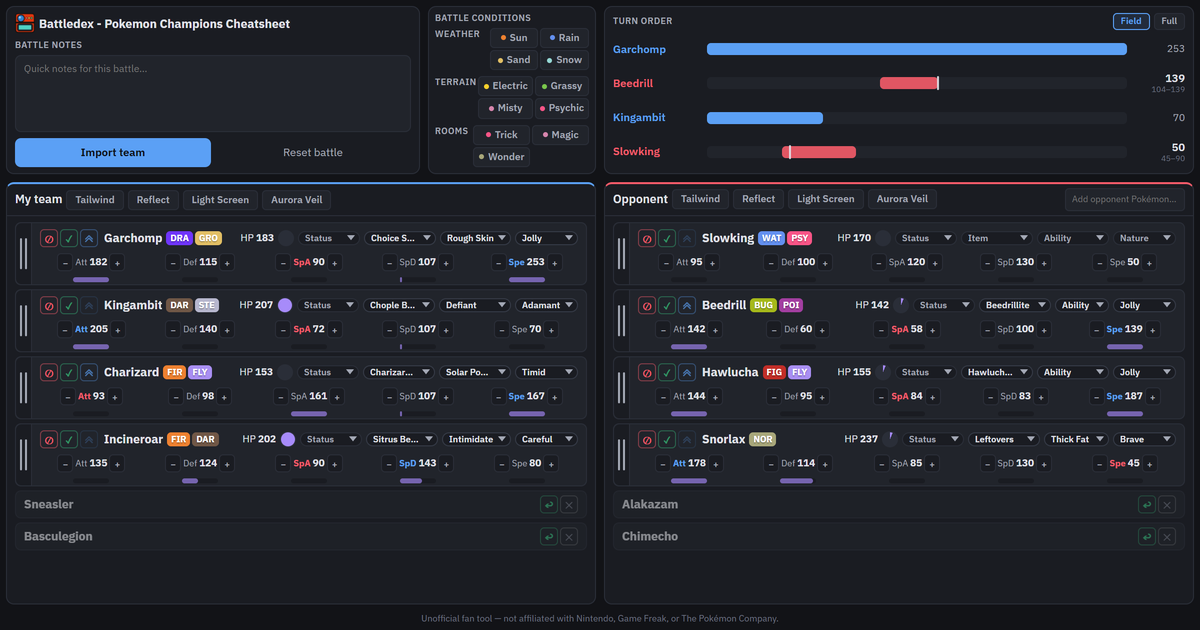Click Charizard's green checkmark icon
Image resolution: width=1200 pixels, height=630 pixels.
(68, 372)
